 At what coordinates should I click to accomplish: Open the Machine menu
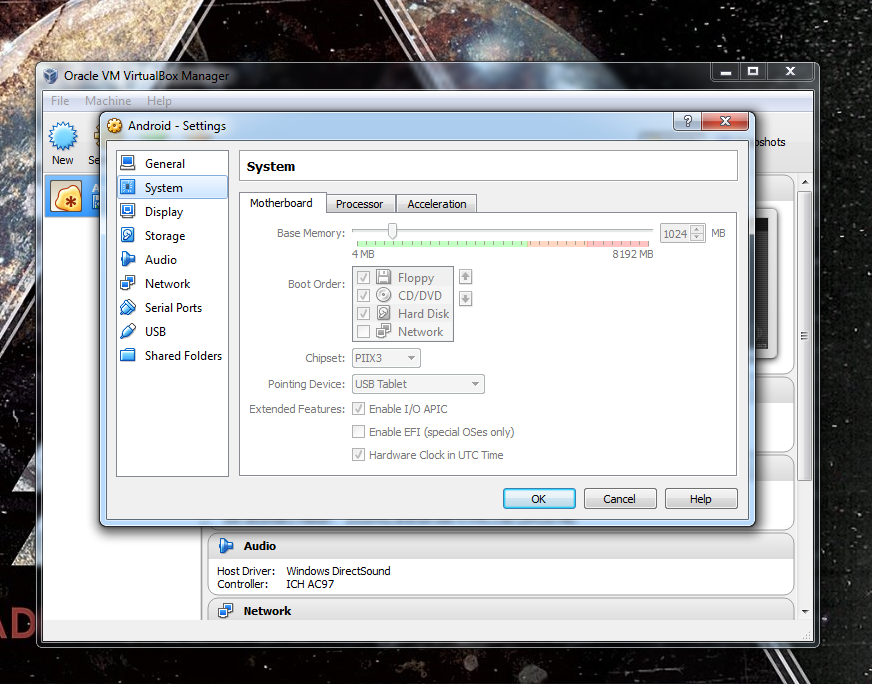(x=108, y=101)
